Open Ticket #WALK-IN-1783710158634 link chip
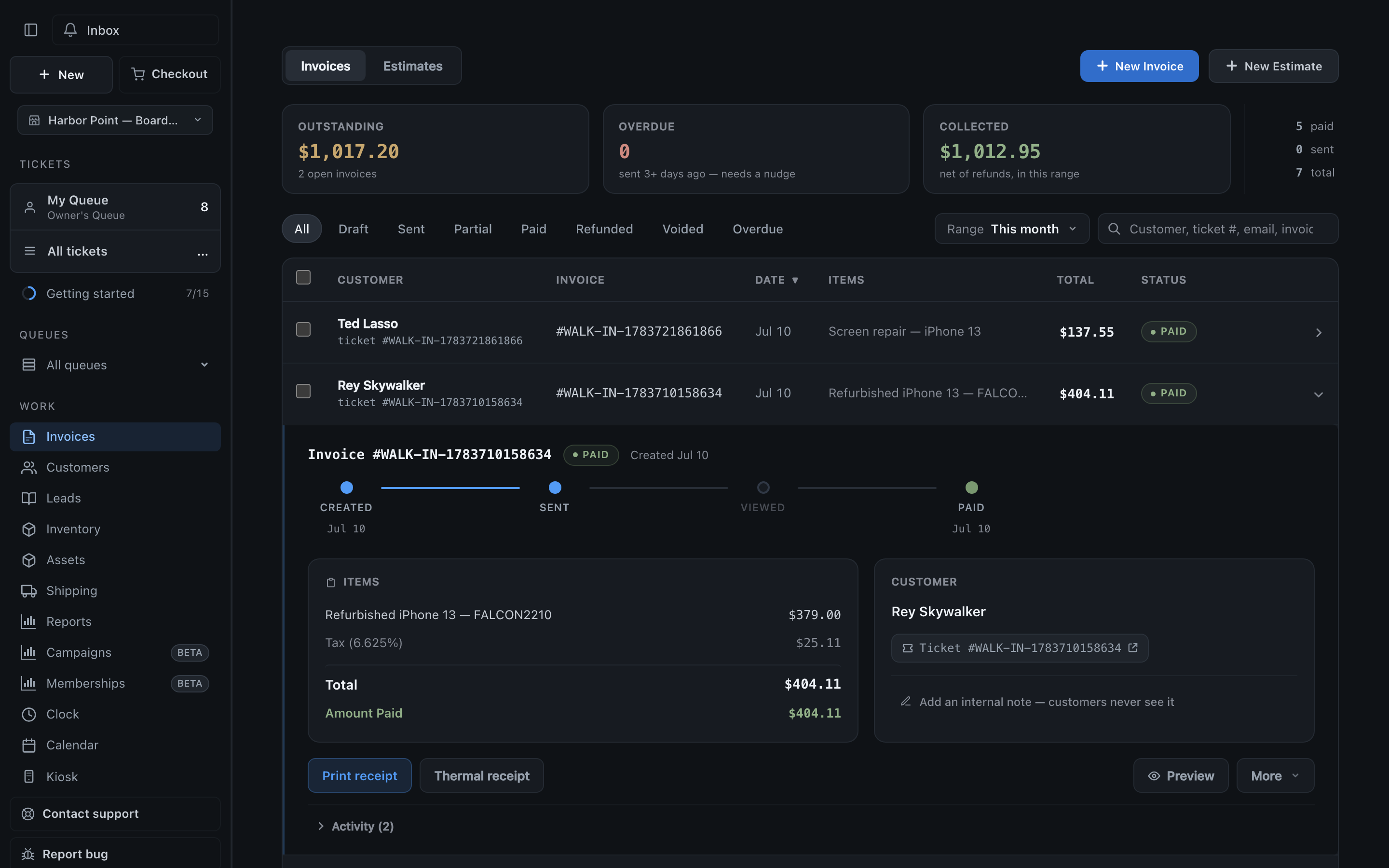This screenshot has height=868, width=1389. (1020, 648)
